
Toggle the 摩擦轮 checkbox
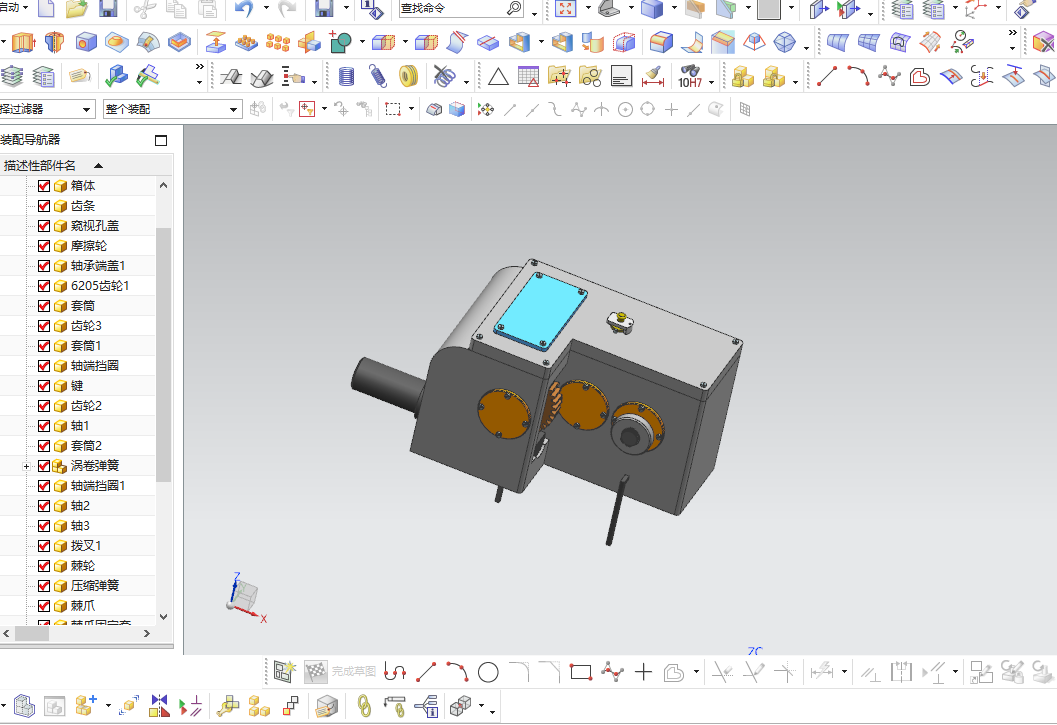(44, 245)
